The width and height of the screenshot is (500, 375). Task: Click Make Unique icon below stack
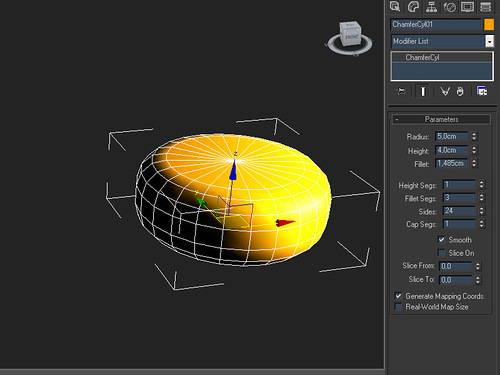pyautogui.click(x=445, y=91)
